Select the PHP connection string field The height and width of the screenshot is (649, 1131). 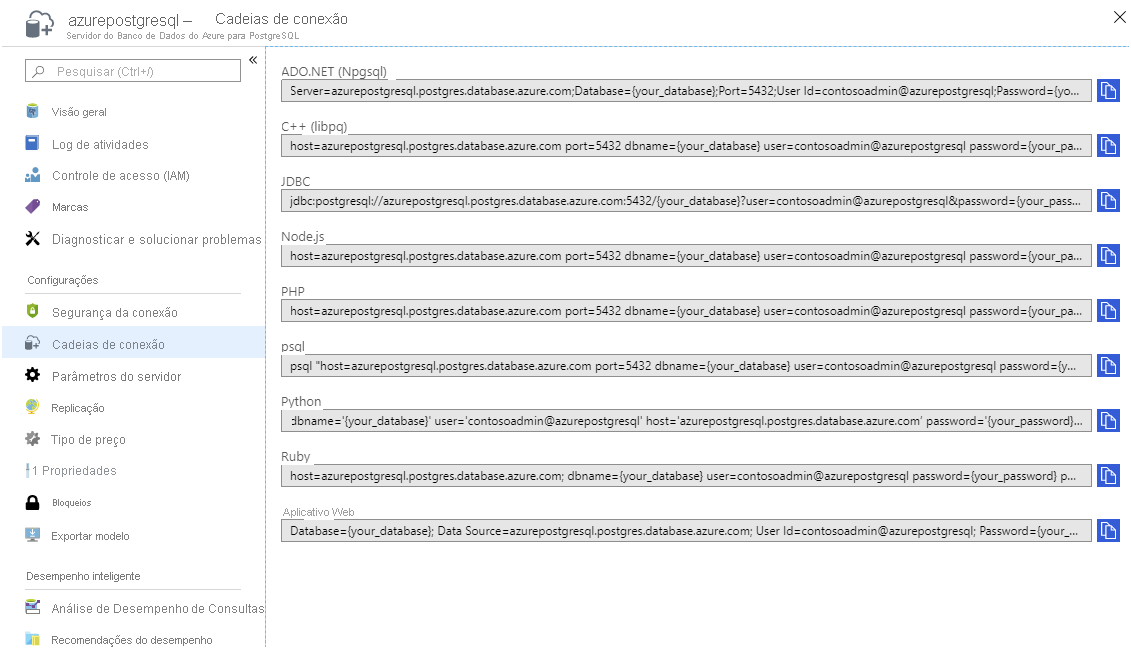[686, 311]
